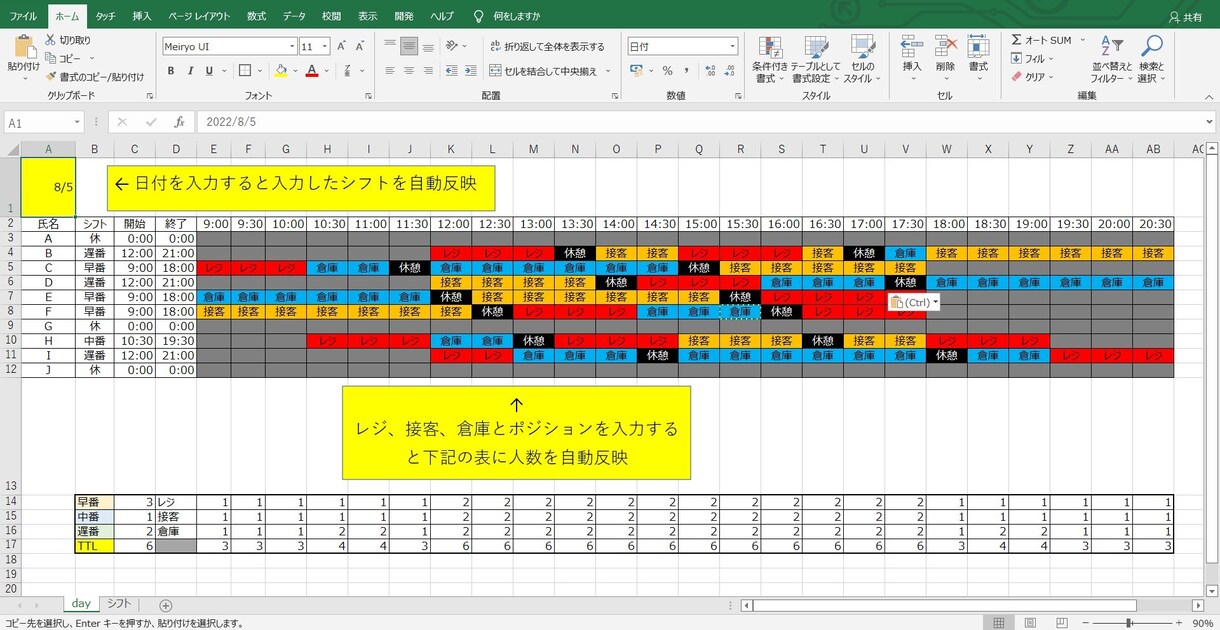
Task: Switch to the シフト sheet tab
Action: 119,604
